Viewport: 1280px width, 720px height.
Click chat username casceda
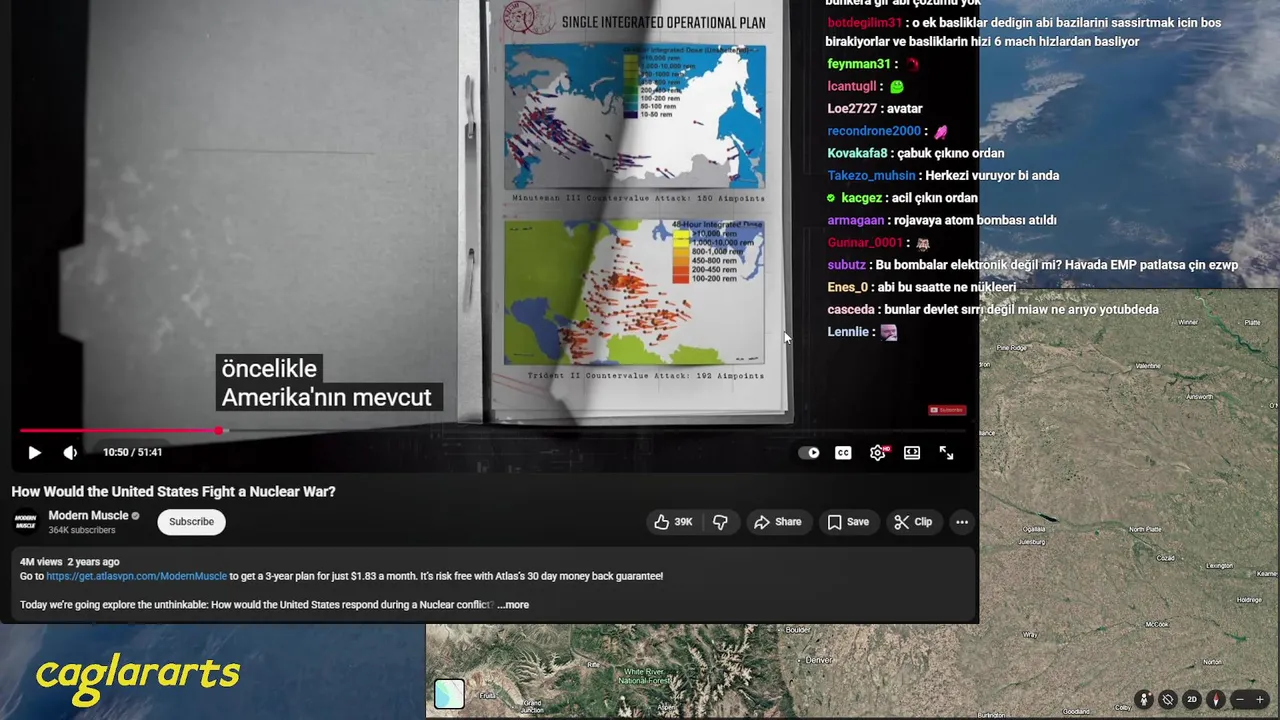(x=851, y=309)
